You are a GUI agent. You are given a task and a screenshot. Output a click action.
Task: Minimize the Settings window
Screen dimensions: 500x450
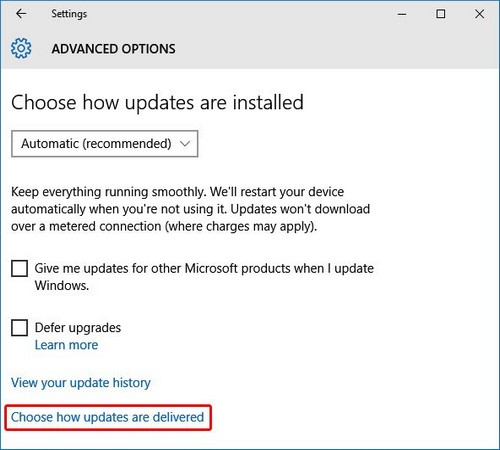(x=402, y=14)
